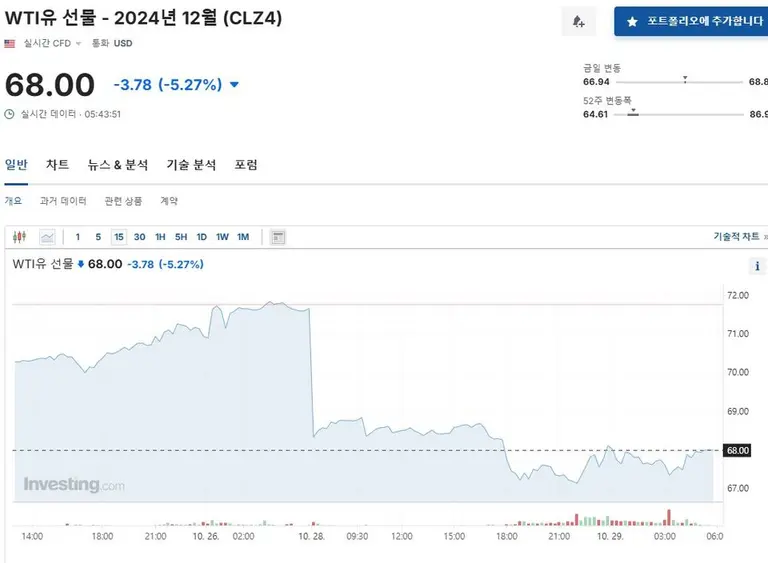Open the 기술적 차트 link

coord(736,237)
